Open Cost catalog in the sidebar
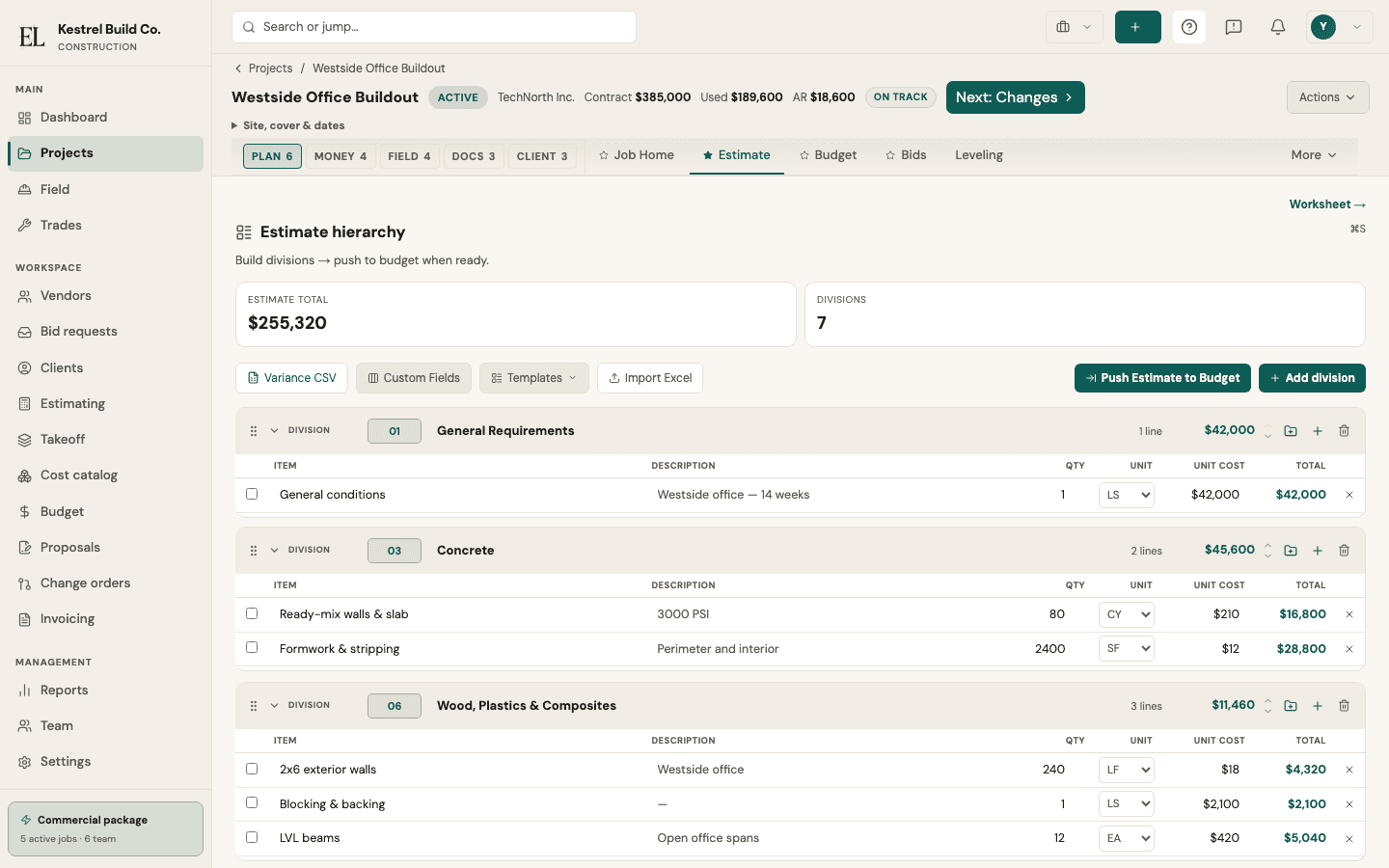The image size is (1389, 868). (x=106, y=475)
